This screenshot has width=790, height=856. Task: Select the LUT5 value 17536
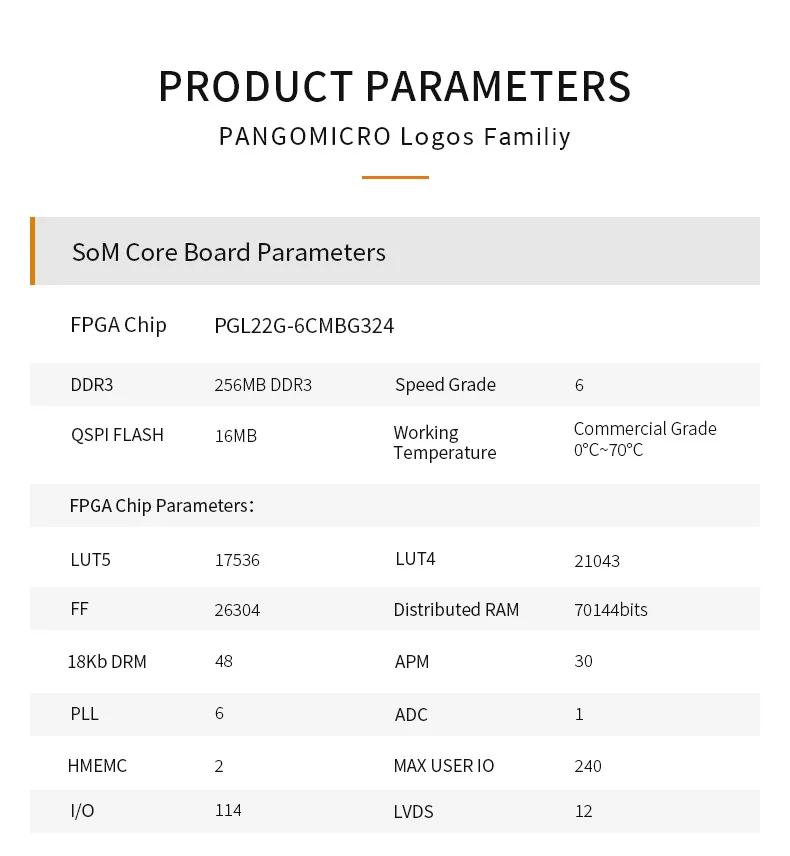(237, 560)
